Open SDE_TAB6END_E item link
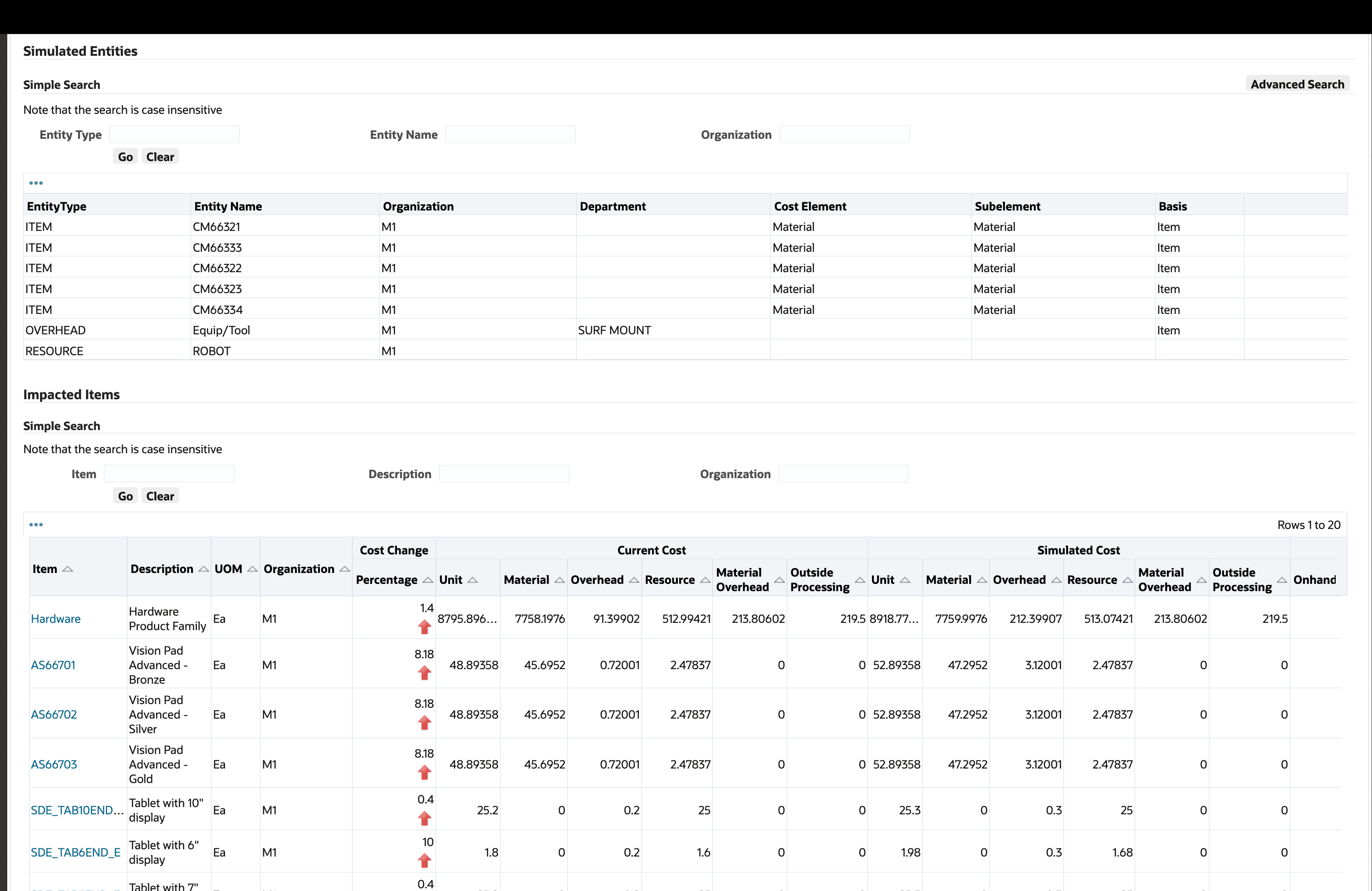The height and width of the screenshot is (891, 1372). coord(75,852)
